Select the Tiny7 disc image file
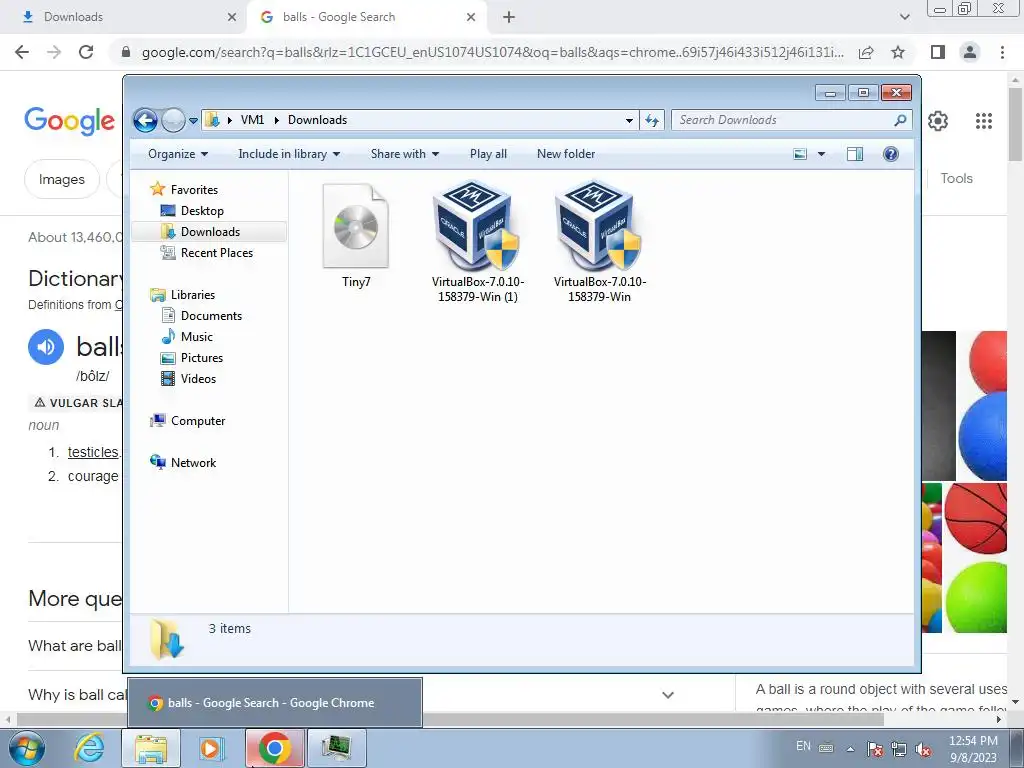This screenshot has width=1024, height=768. 356,236
